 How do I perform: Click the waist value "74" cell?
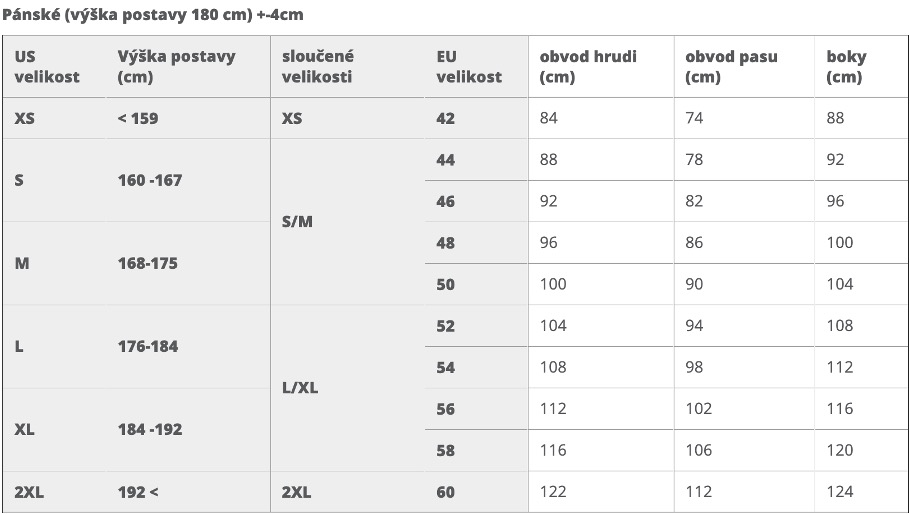pyautogui.click(x=694, y=118)
